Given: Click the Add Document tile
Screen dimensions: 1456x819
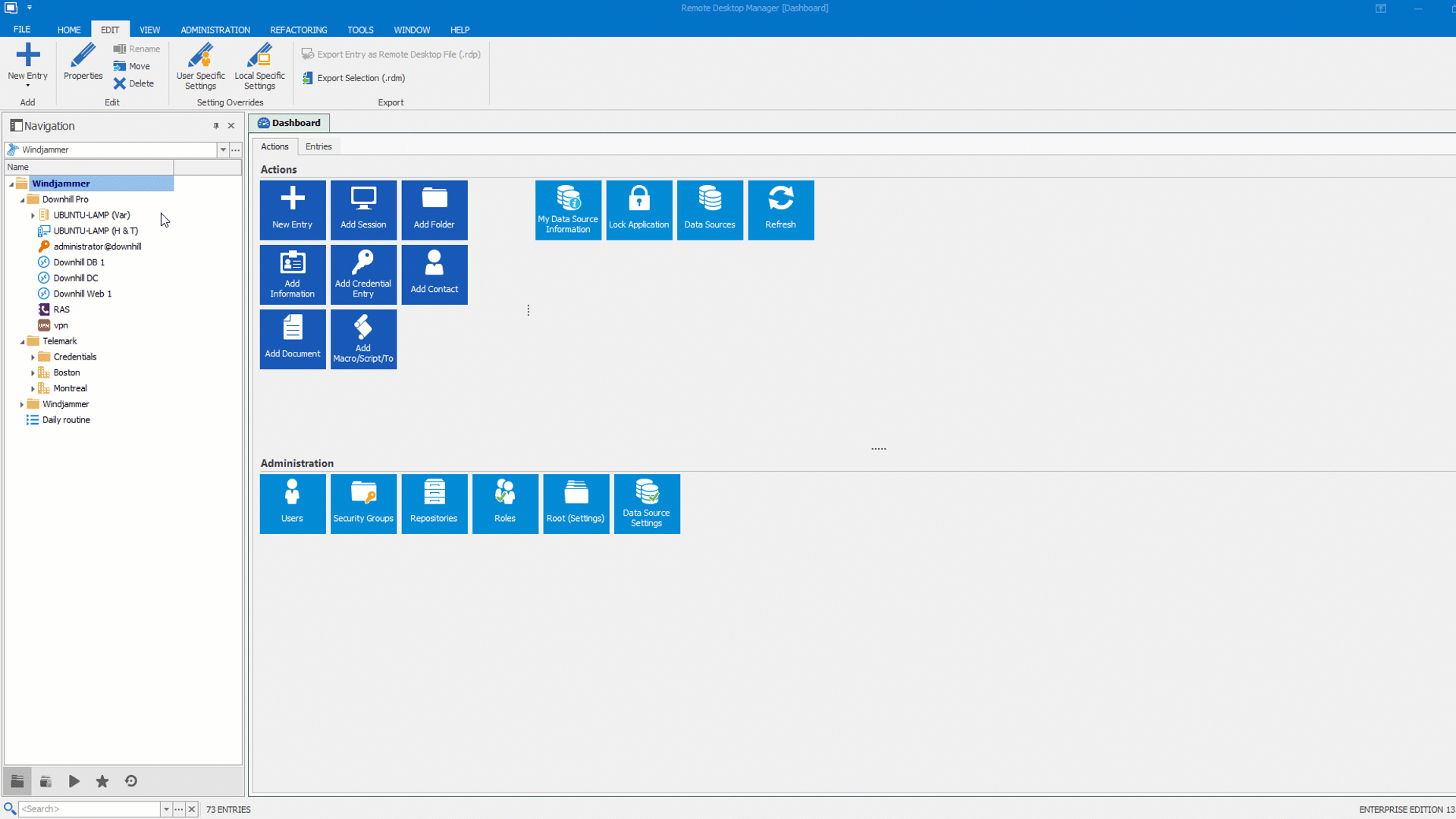Looking at the screenshot, I should click(293, 339).
